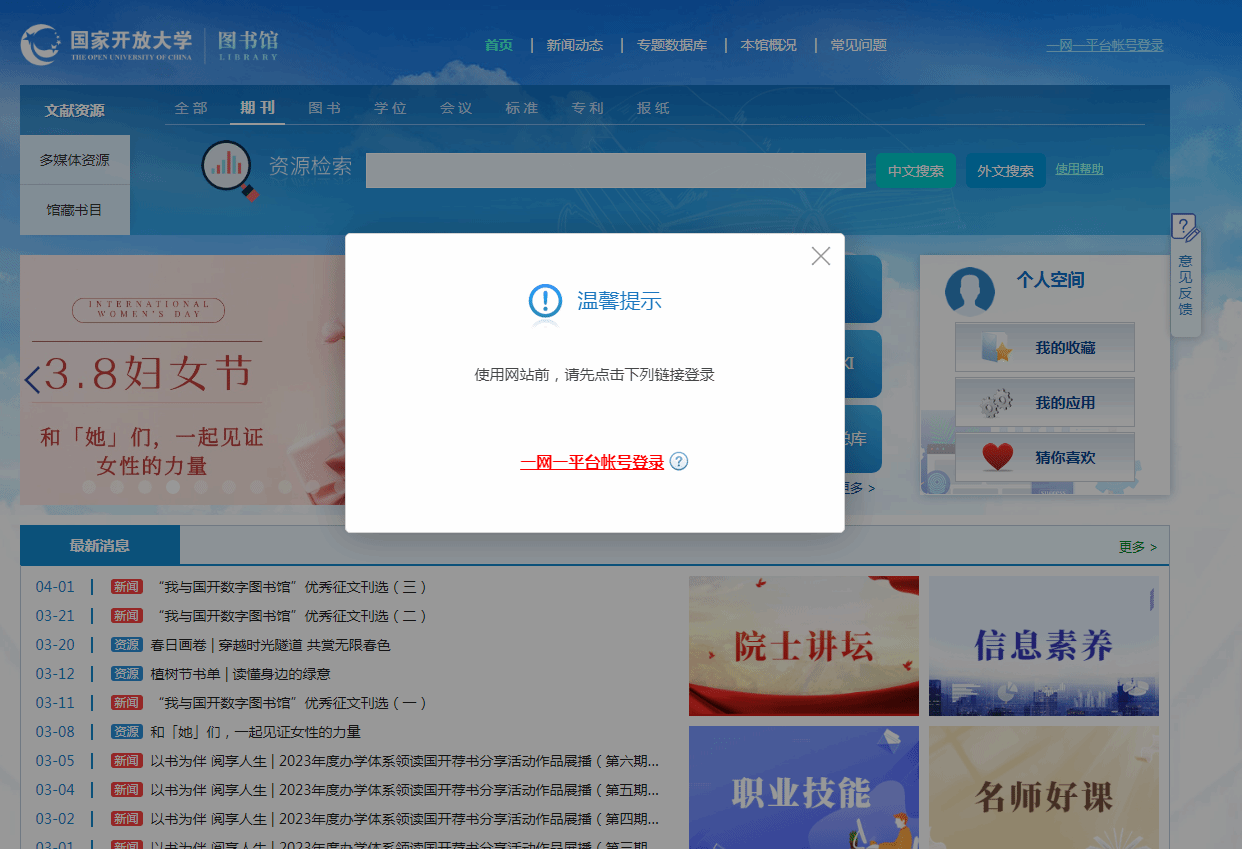Close the 温馨提示 dialog with X
The image size is (1242, 849).
point(821,256)
